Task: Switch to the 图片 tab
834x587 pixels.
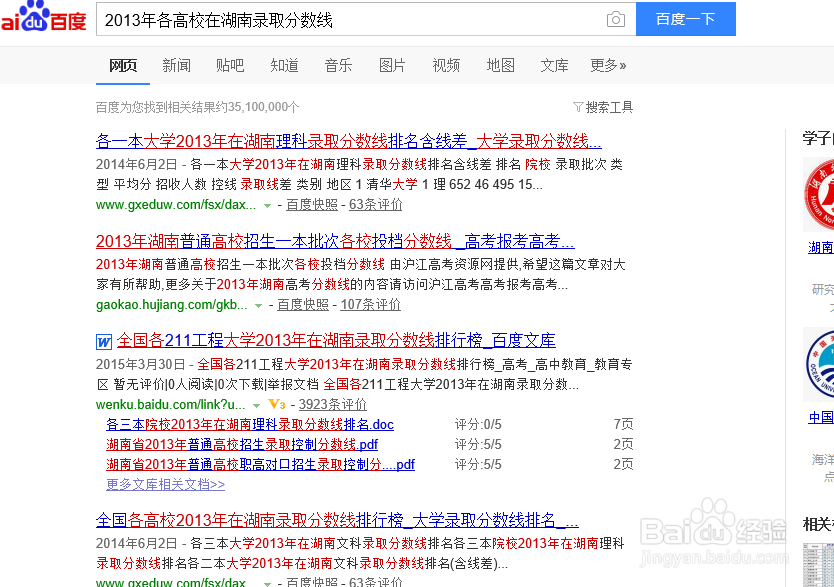Action: [x=393, y=65]
